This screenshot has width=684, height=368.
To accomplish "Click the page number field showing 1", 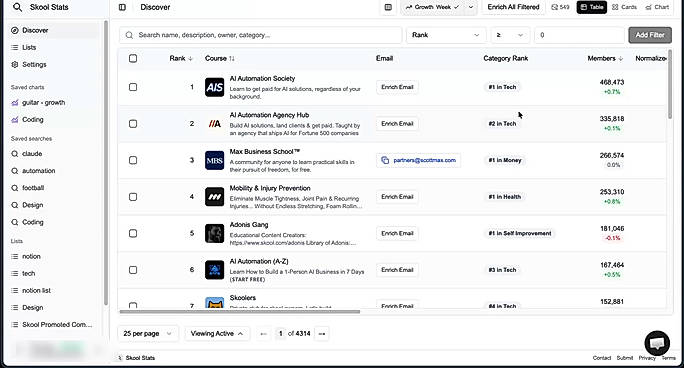I will pos(280,334).
